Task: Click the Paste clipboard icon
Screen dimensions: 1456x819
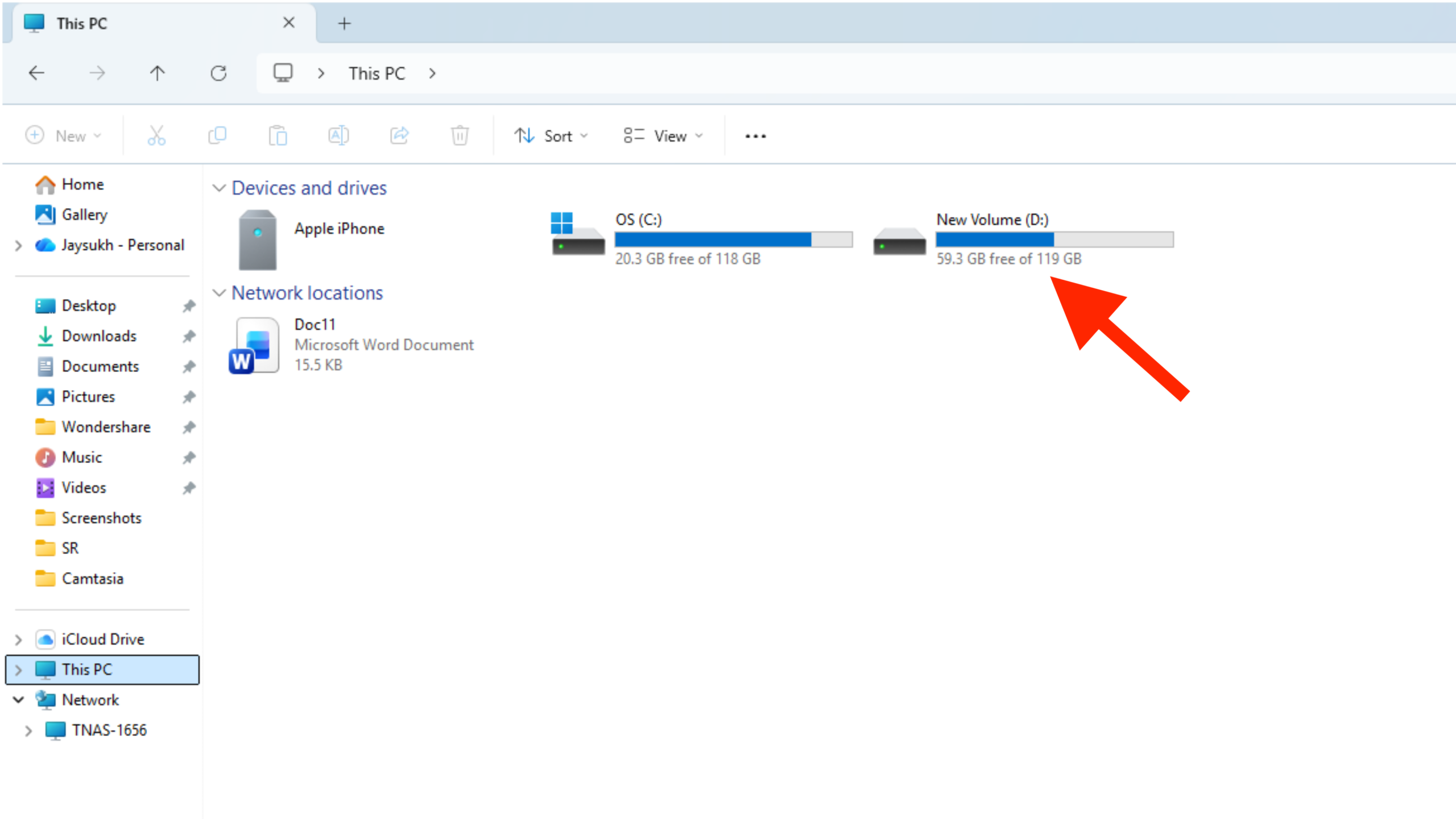Action: click(278, 135)
